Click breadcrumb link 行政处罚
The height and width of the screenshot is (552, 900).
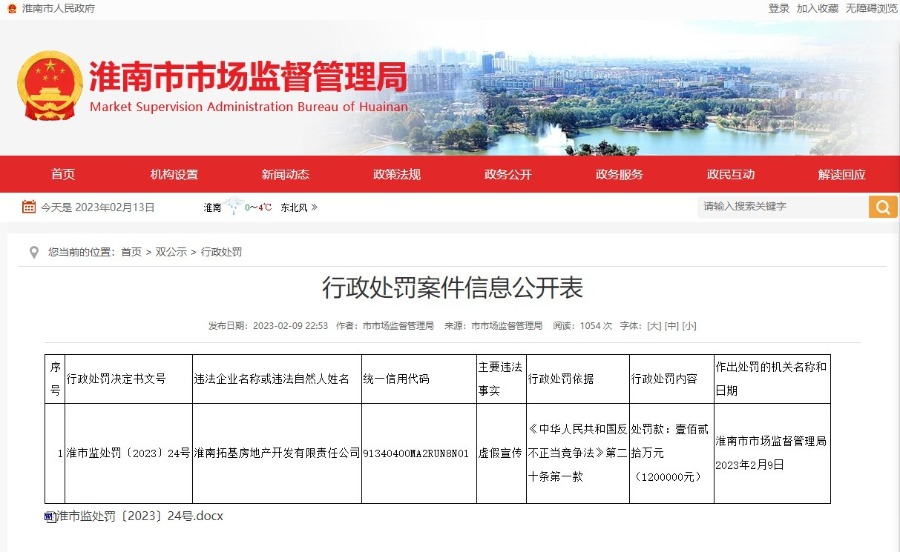(221, 252)
